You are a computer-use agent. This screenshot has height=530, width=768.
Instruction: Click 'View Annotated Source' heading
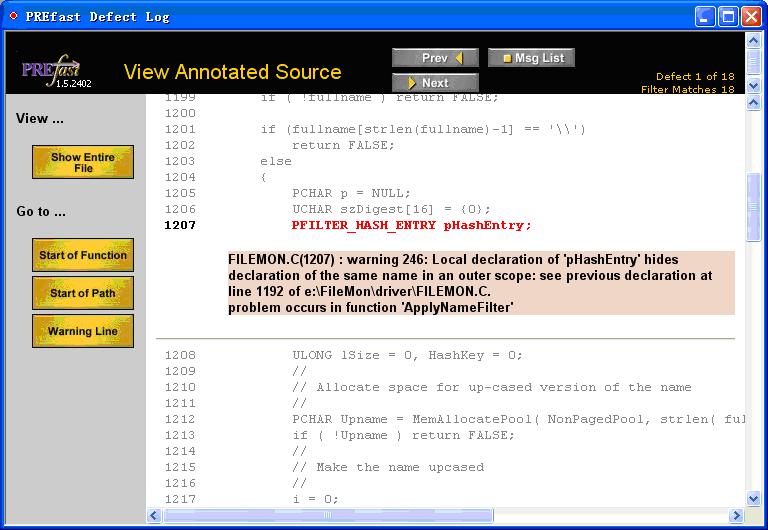click(x=233, y=72)
